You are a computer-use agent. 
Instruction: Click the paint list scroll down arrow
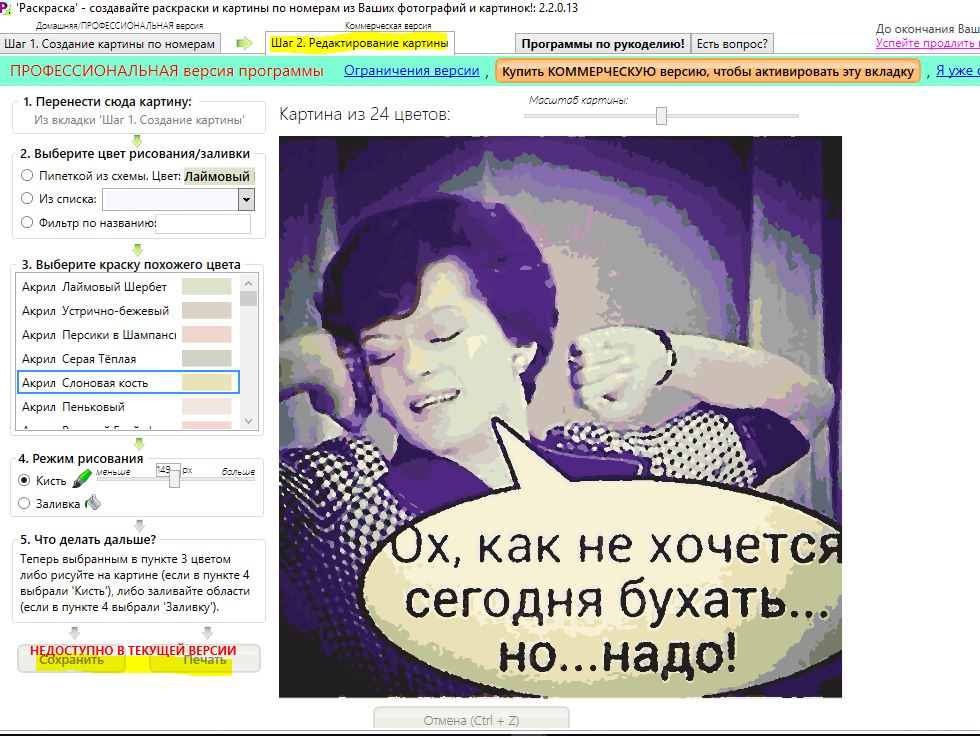[249, 421]
